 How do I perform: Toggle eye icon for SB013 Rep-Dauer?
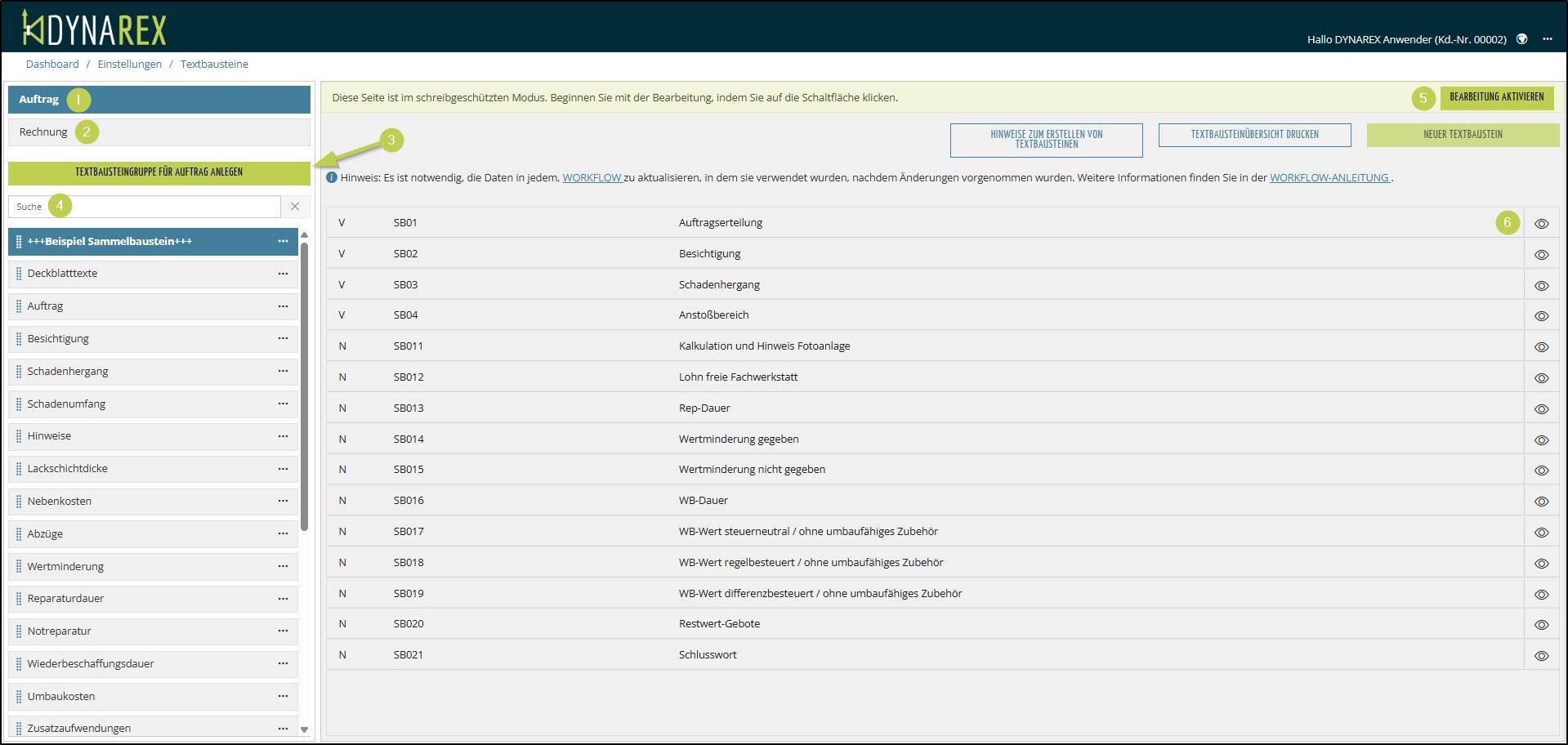[1541, 409]
